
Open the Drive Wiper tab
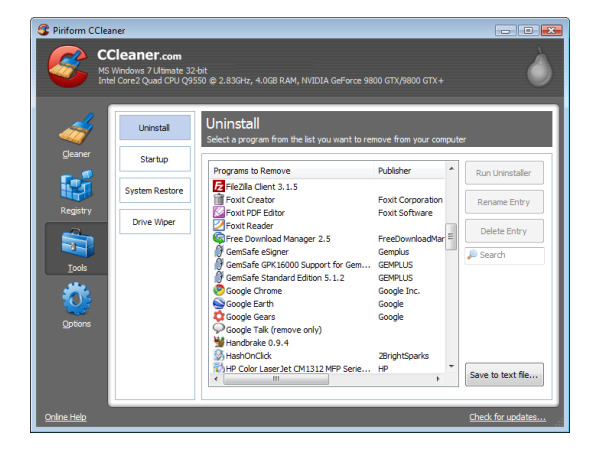pos(154,221)
